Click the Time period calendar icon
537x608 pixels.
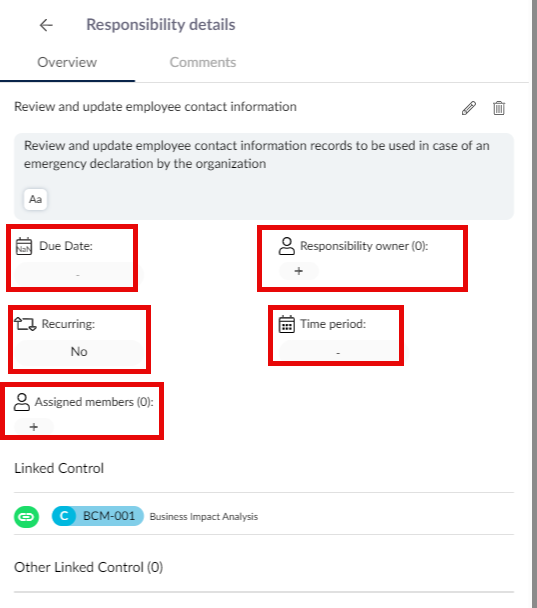pos(287,324)
